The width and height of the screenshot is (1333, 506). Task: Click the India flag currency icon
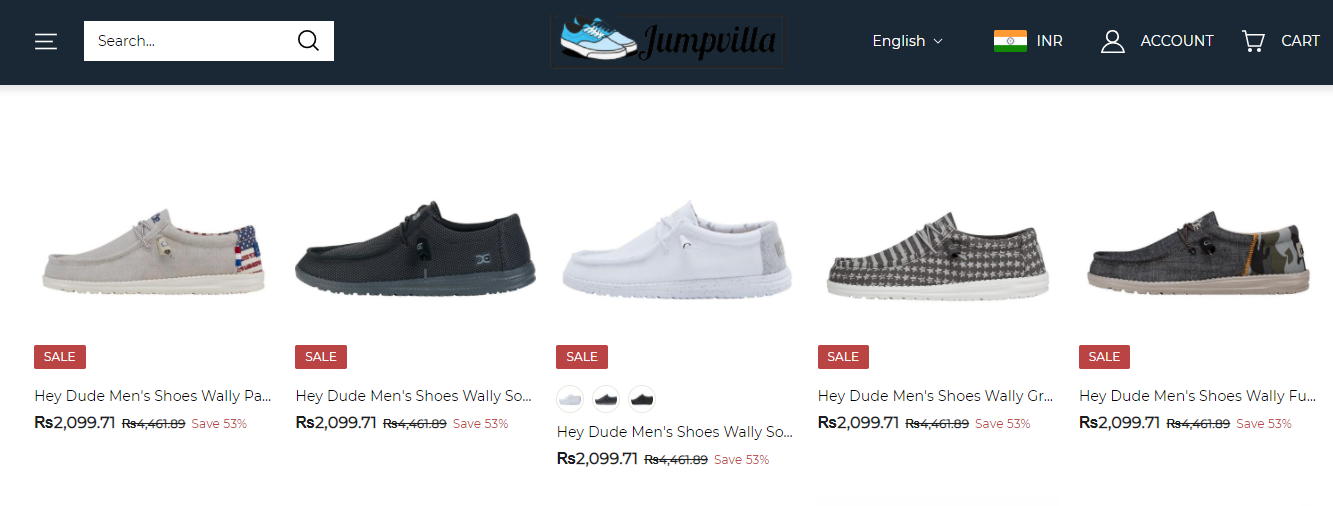coord(1010,41)
